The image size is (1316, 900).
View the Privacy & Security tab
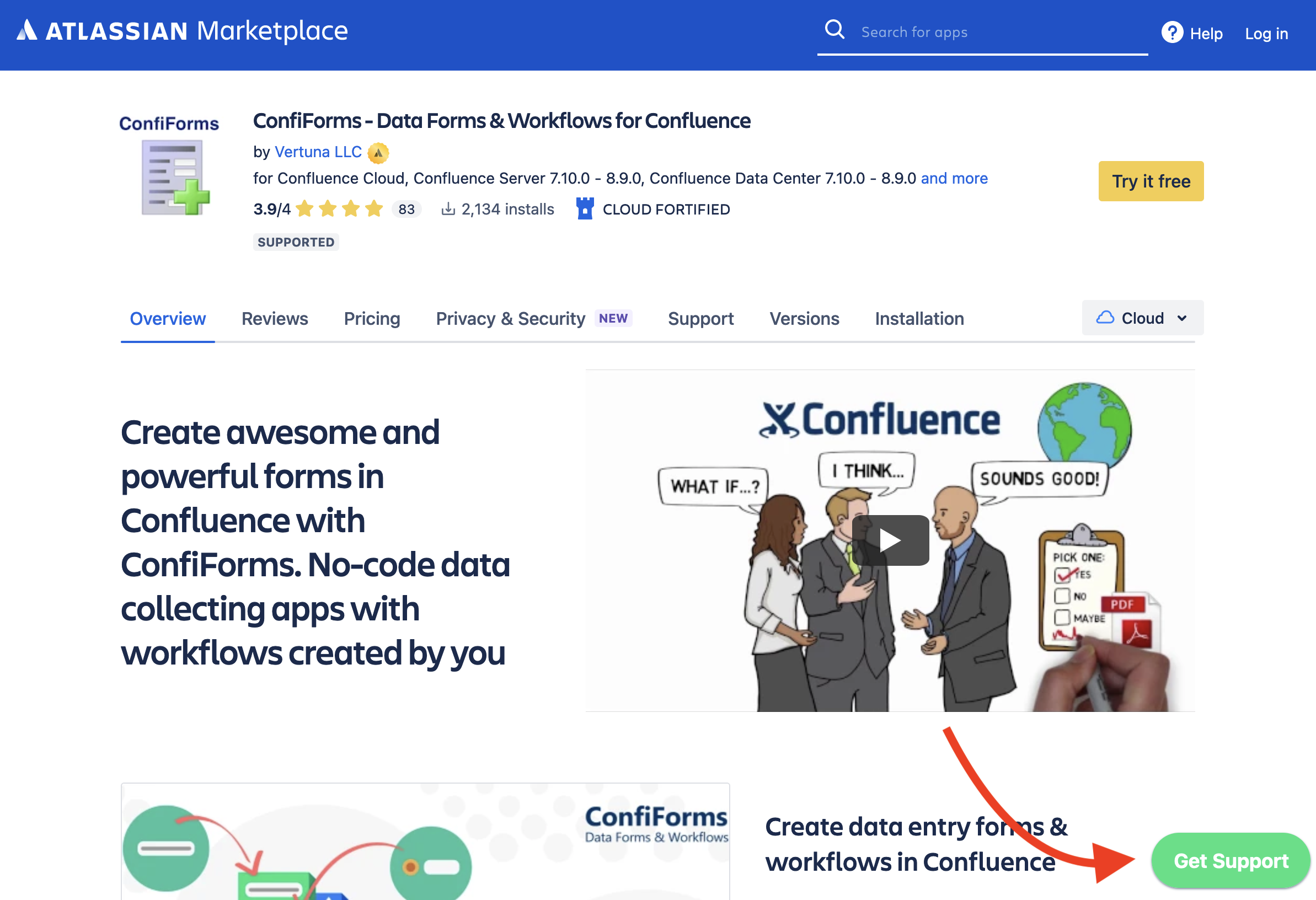[510, 319]
